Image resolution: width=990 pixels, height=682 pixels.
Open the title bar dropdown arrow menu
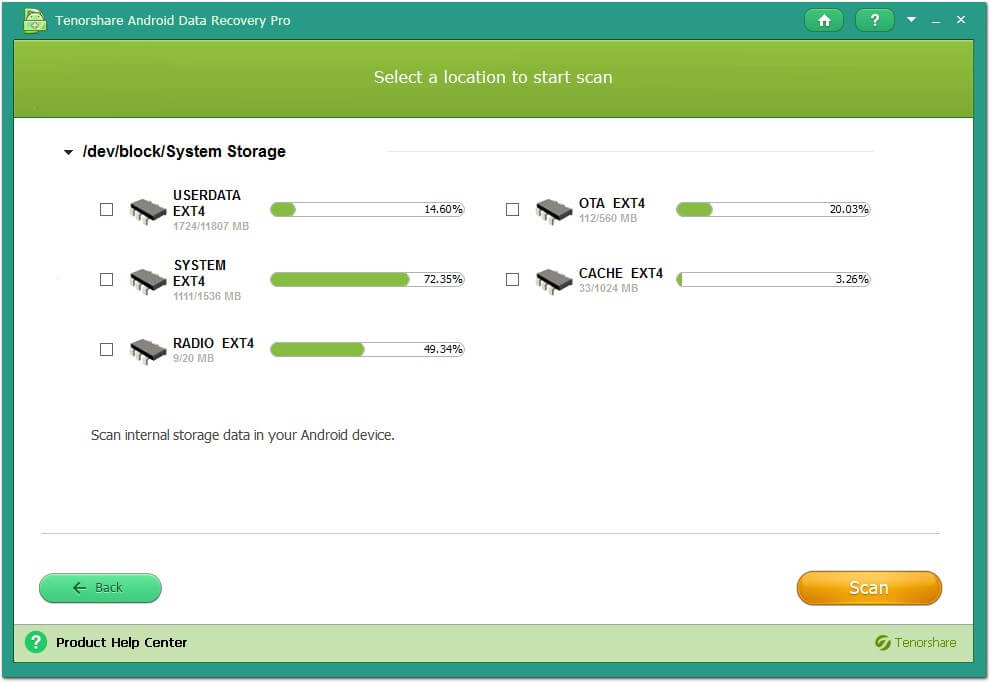click(x=911, y=20)
